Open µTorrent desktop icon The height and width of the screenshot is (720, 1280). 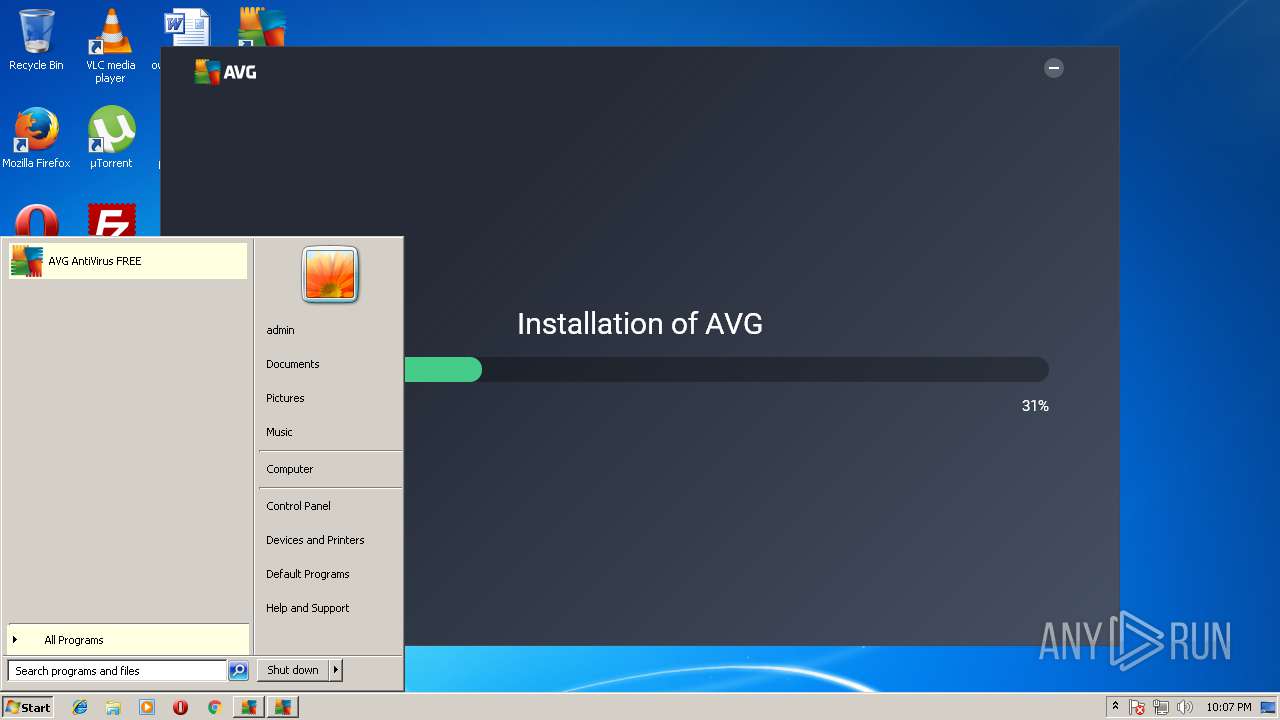point(110,138)
